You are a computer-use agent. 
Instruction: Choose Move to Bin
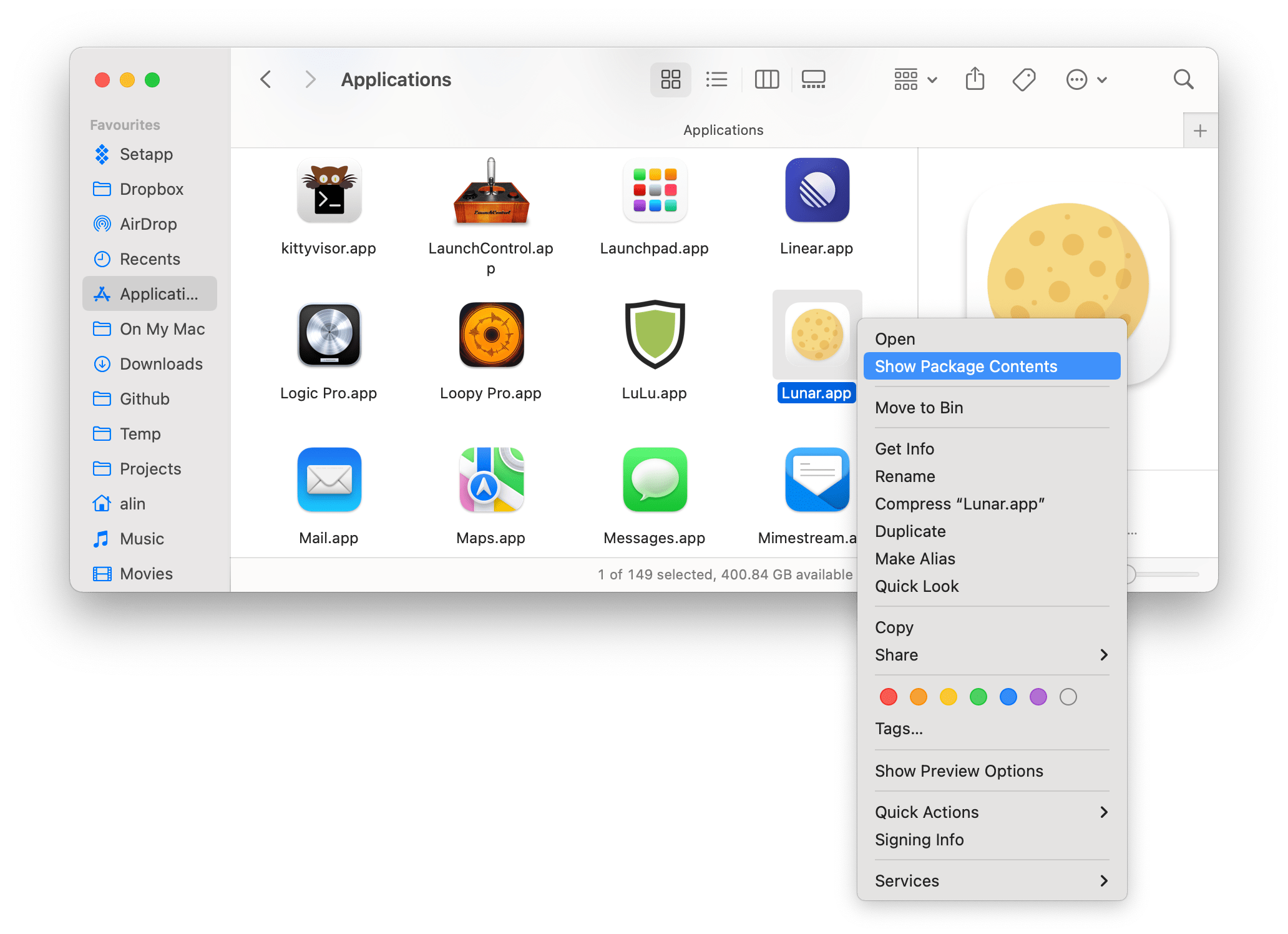(x=992, y=408)
